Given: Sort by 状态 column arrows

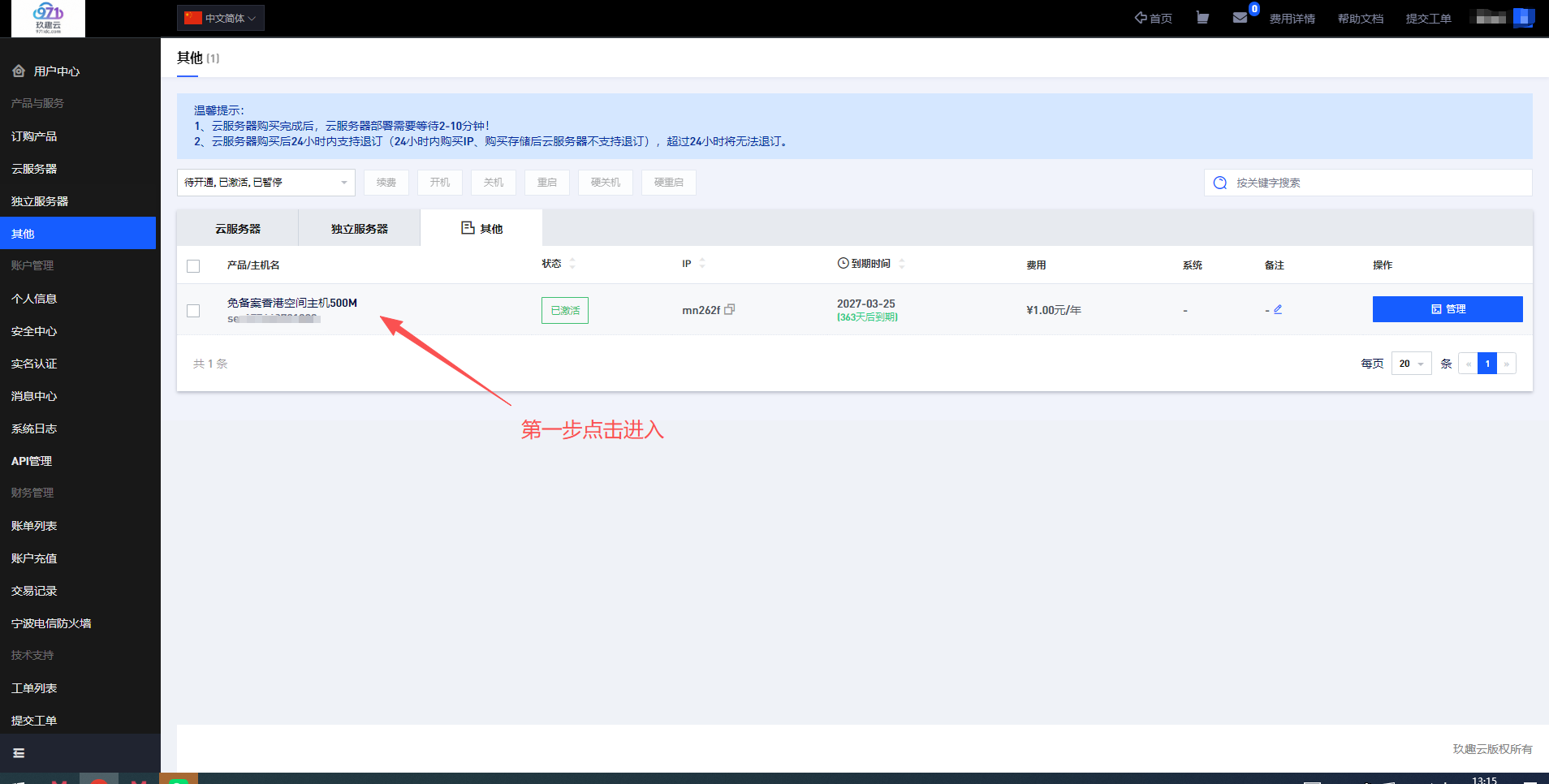Looking at the screenshot, I should coord(572,264).
